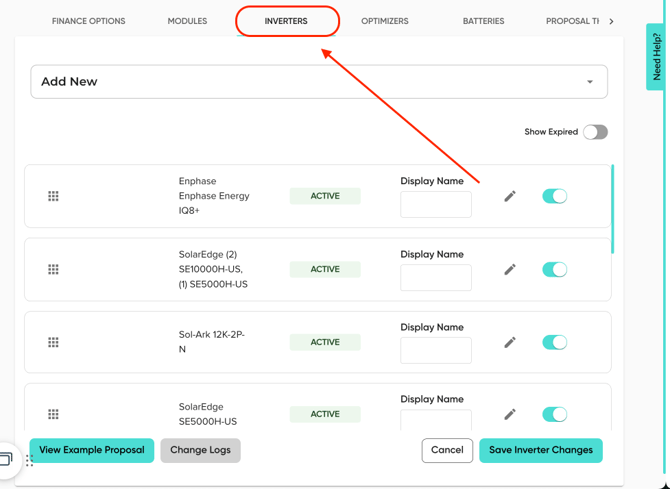Enable the Show Expired toggle
Image resolution: width=670 pixels, height=489 pixels.
pos(595,132)
